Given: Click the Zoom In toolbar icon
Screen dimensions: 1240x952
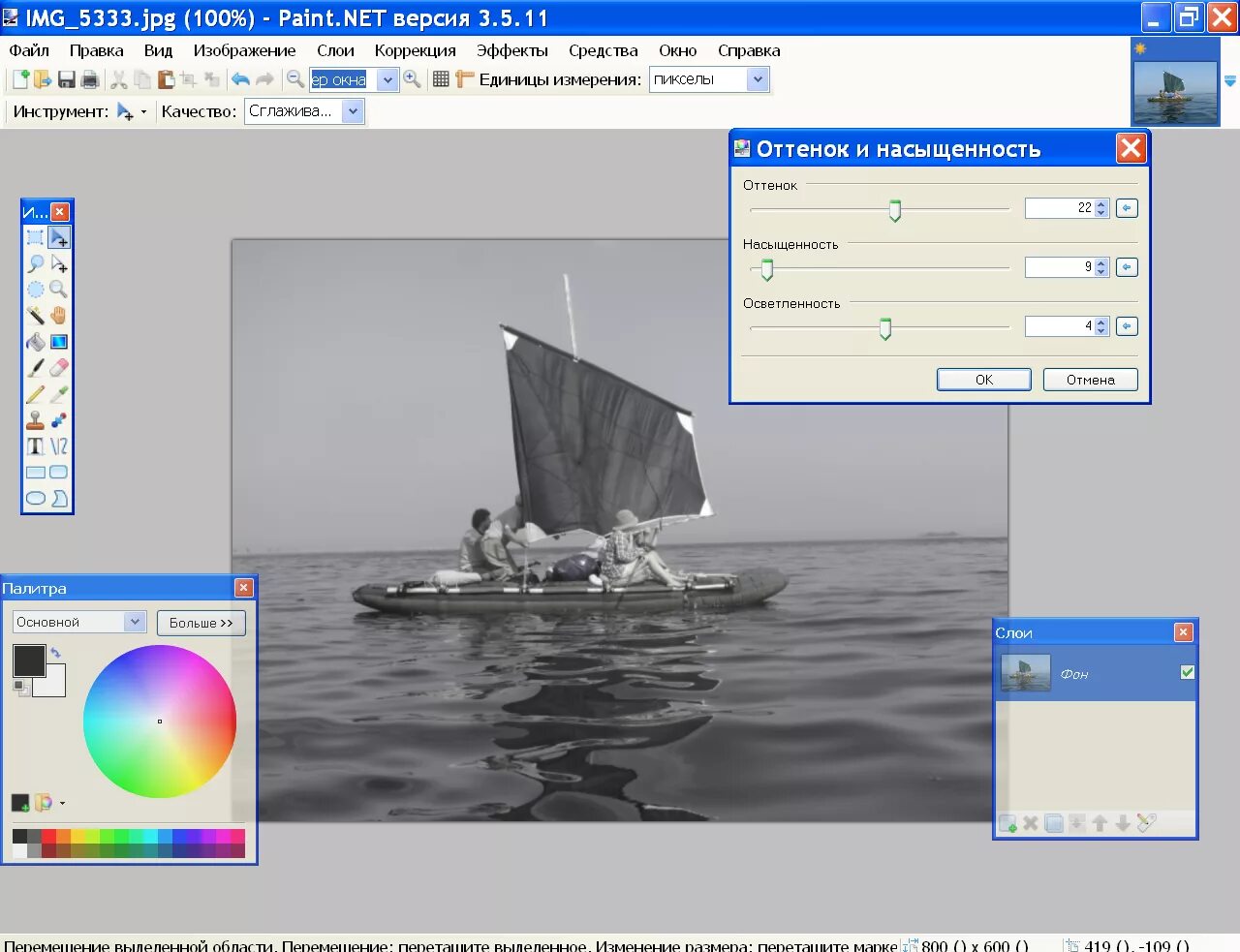Looking at the screenshot, I should point(412,79).
